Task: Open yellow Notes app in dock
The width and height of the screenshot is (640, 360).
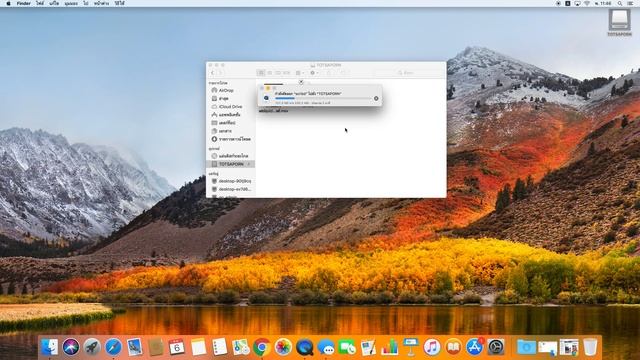Action: pos(198,347)
